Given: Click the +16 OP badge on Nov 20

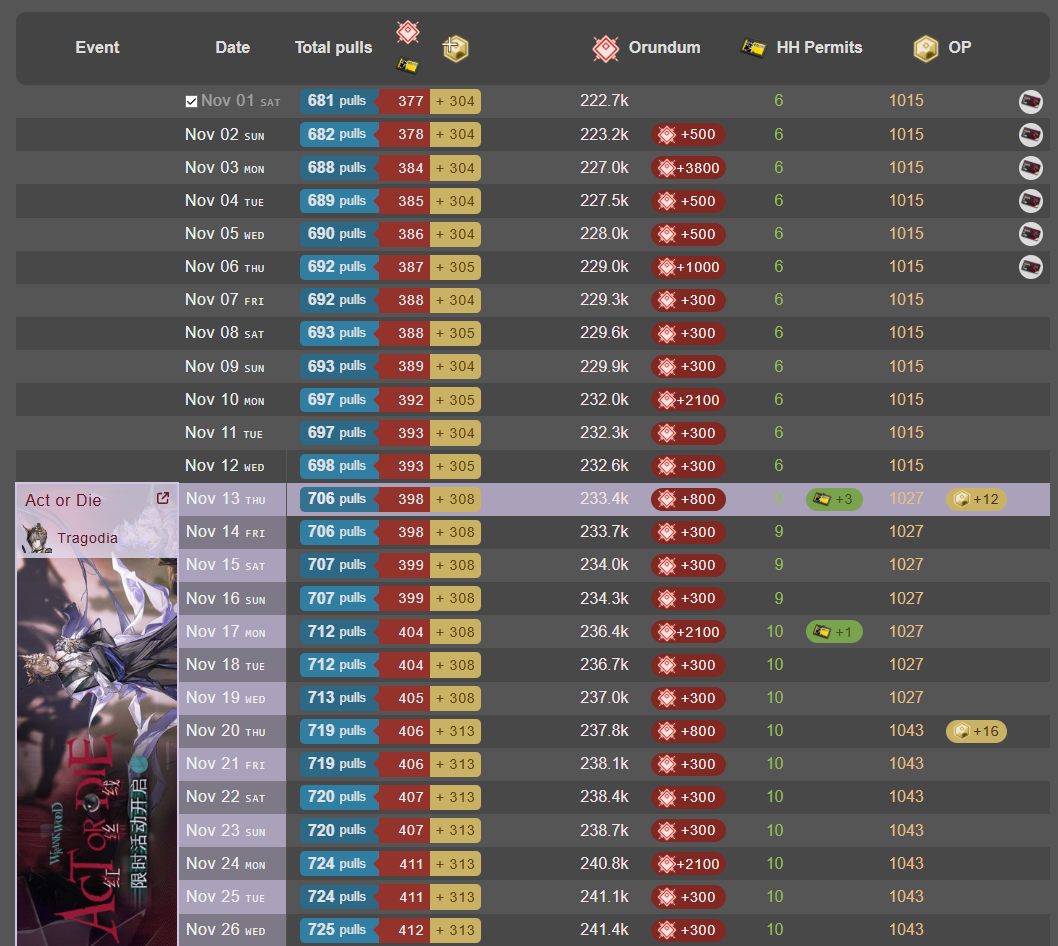Looking at the screenshot, I should click(976, 731).
